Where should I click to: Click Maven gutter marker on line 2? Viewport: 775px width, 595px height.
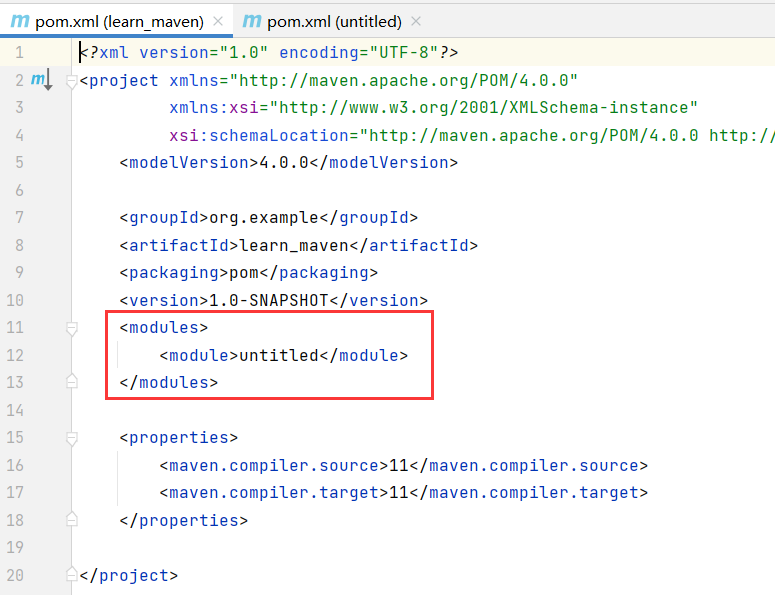click(x=42, y=81)
